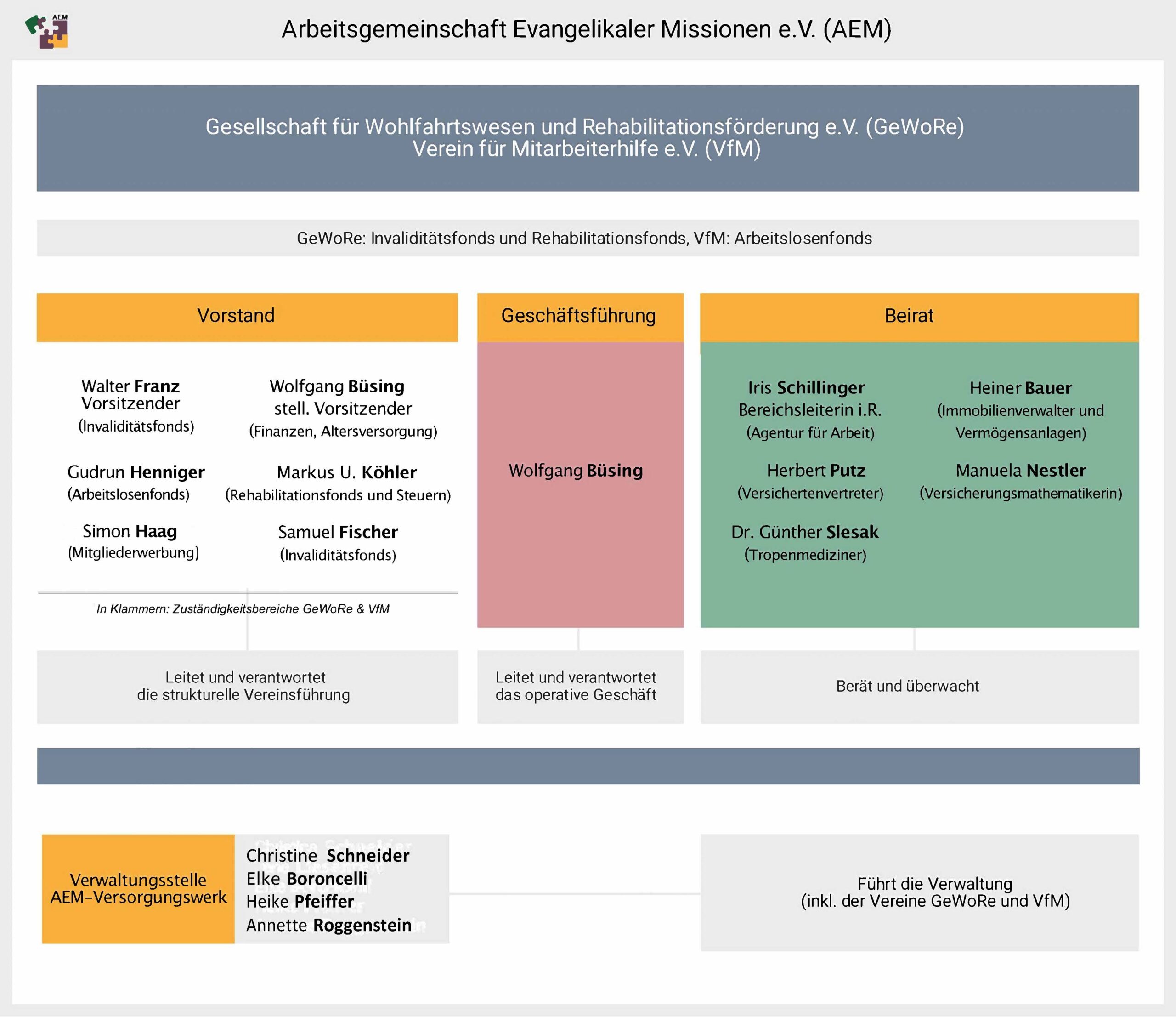Click the name Christine Schneider
The width and height of the screenshot is (1176, 1017).
tap(328, 856)
